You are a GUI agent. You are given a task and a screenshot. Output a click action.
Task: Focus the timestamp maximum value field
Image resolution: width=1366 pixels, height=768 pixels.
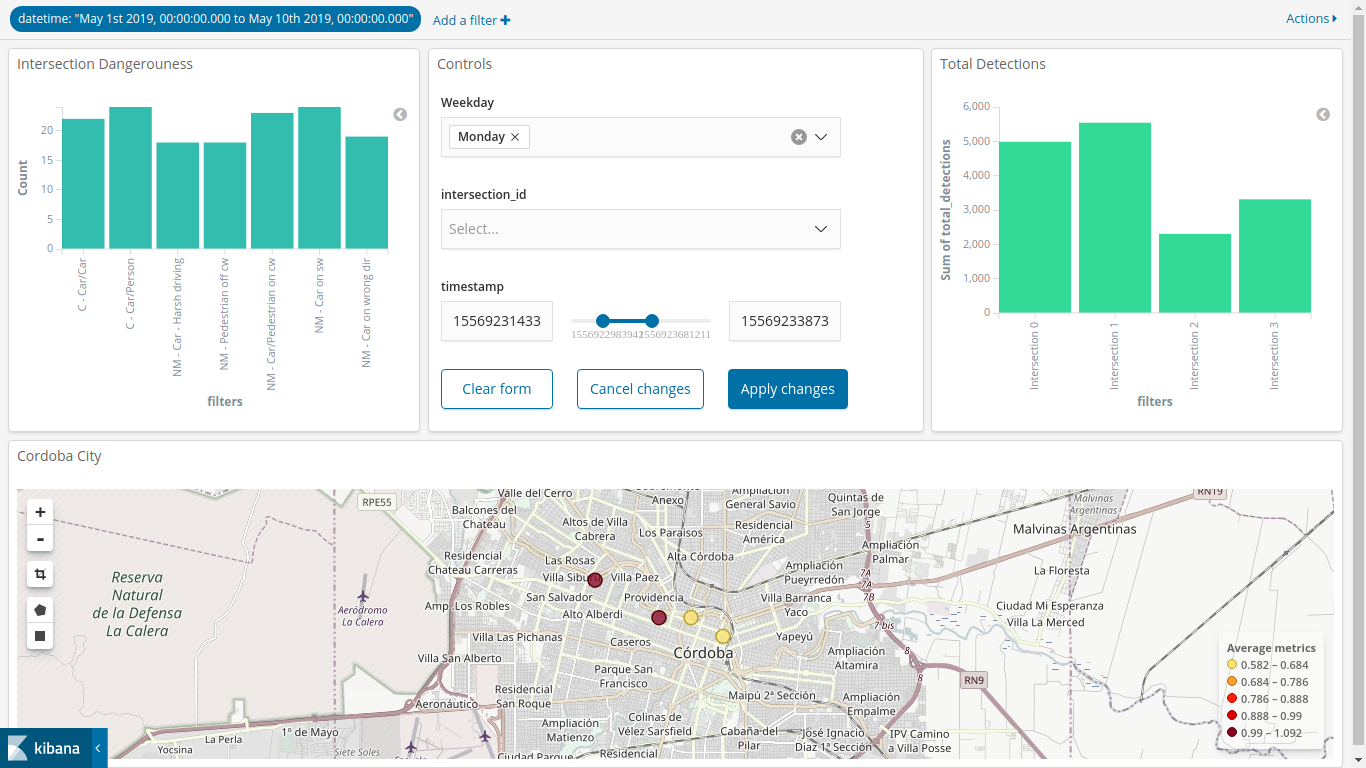[x=785, y=321]
